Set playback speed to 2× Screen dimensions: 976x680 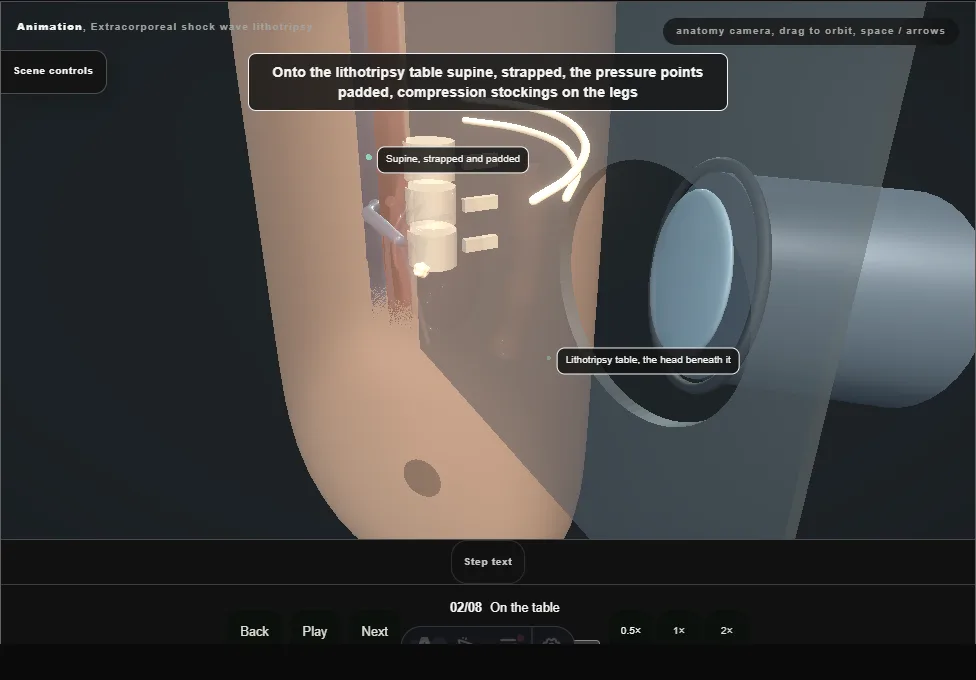(x=726, y=631)
